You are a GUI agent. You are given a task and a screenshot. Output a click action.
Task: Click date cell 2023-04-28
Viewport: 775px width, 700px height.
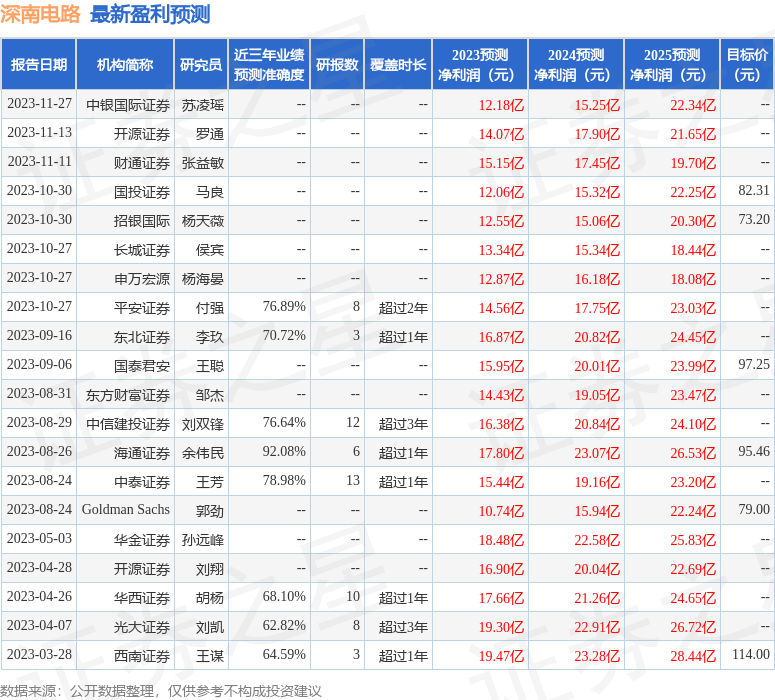point(39,568)
